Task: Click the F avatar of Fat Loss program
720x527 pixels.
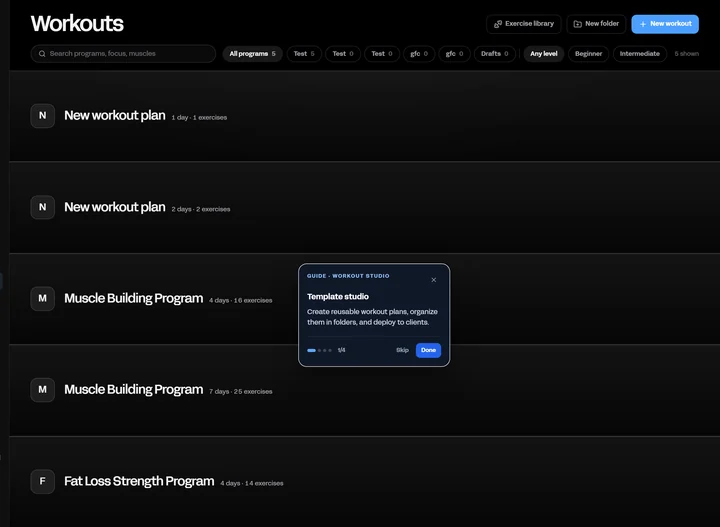Action: [x=43, y=482]
